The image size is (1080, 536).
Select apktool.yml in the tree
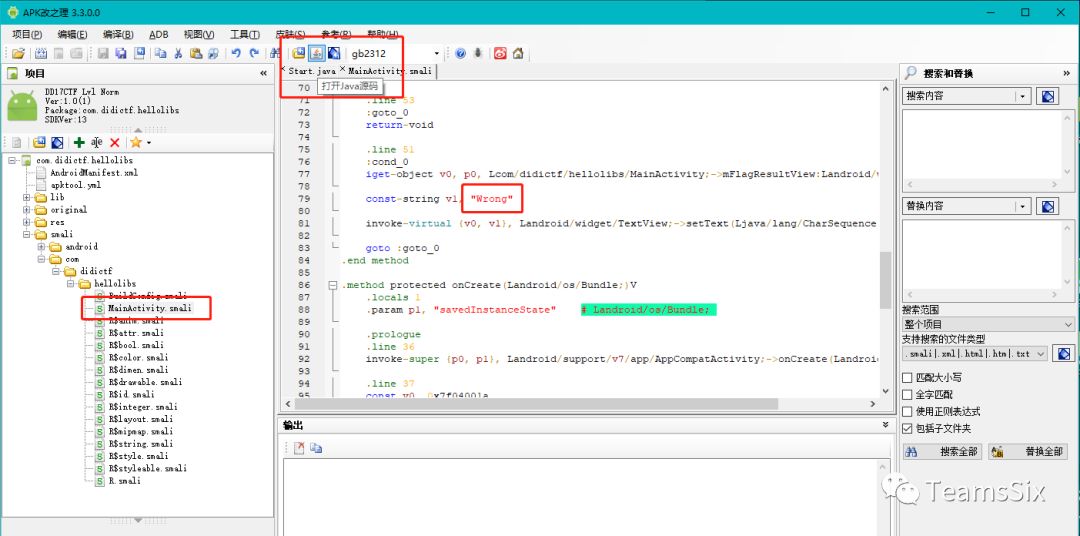76,185
